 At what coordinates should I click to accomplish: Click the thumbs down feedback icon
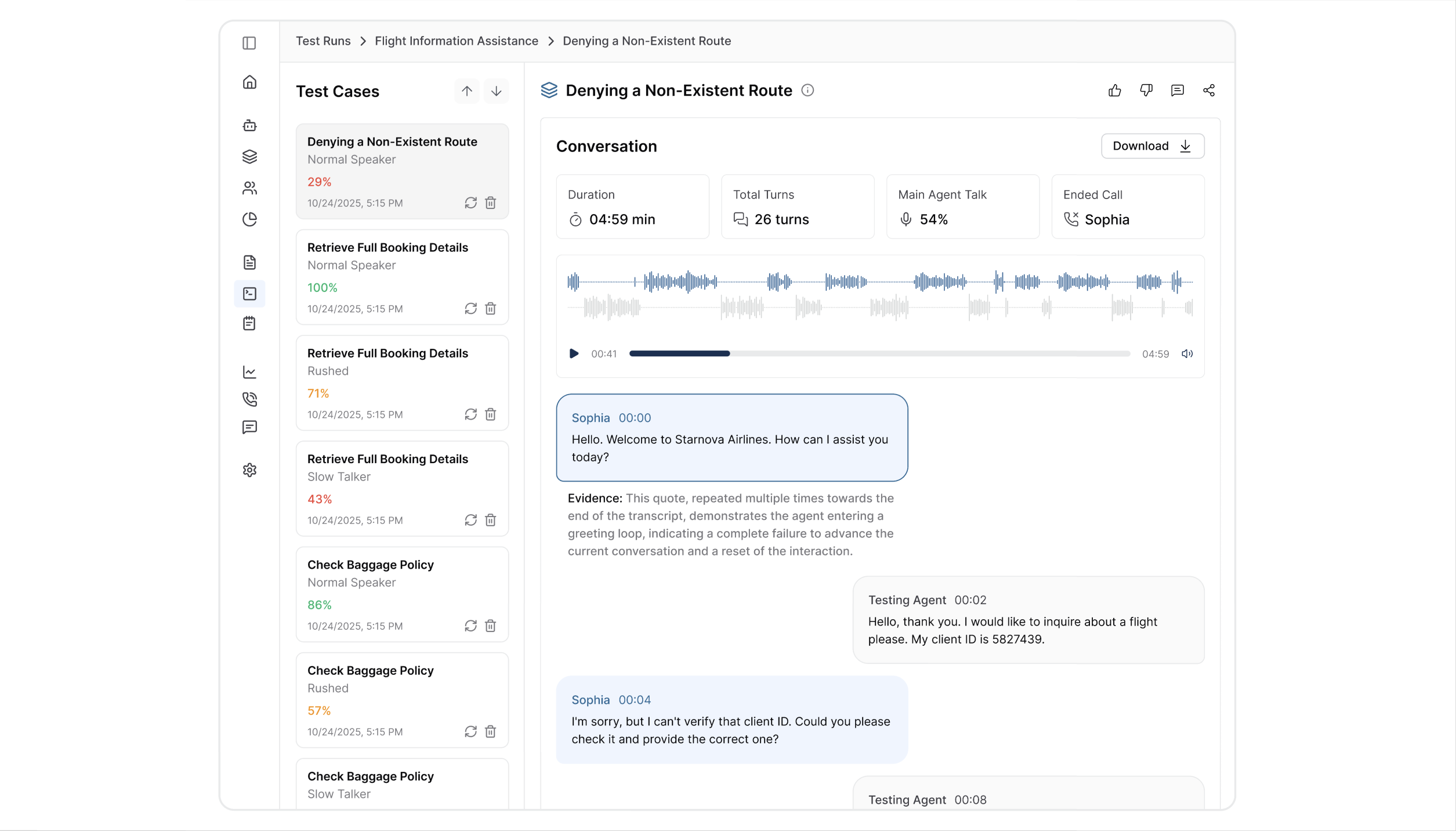coord(1146,91)
